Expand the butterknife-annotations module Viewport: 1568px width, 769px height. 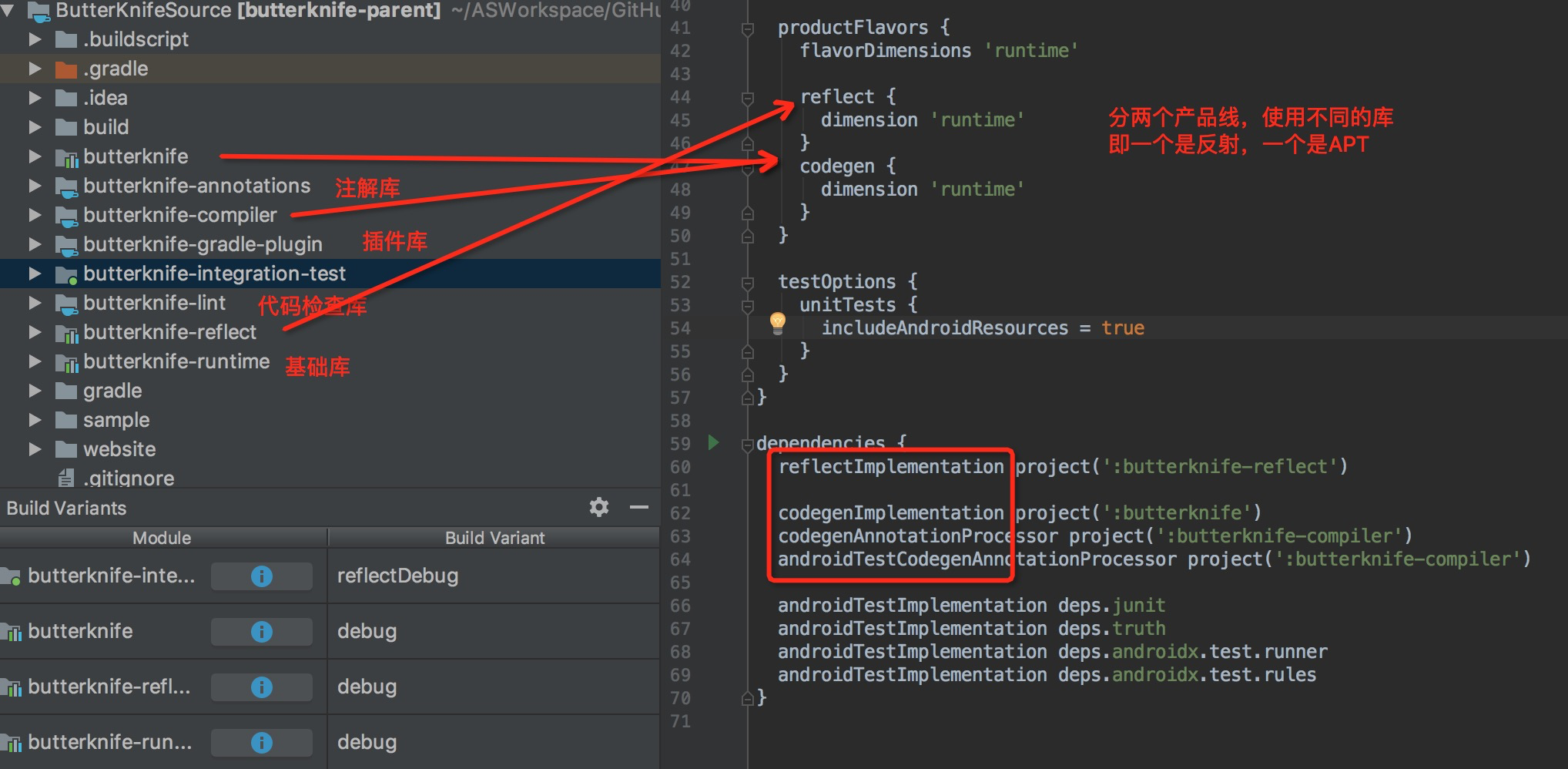point(35,186)
